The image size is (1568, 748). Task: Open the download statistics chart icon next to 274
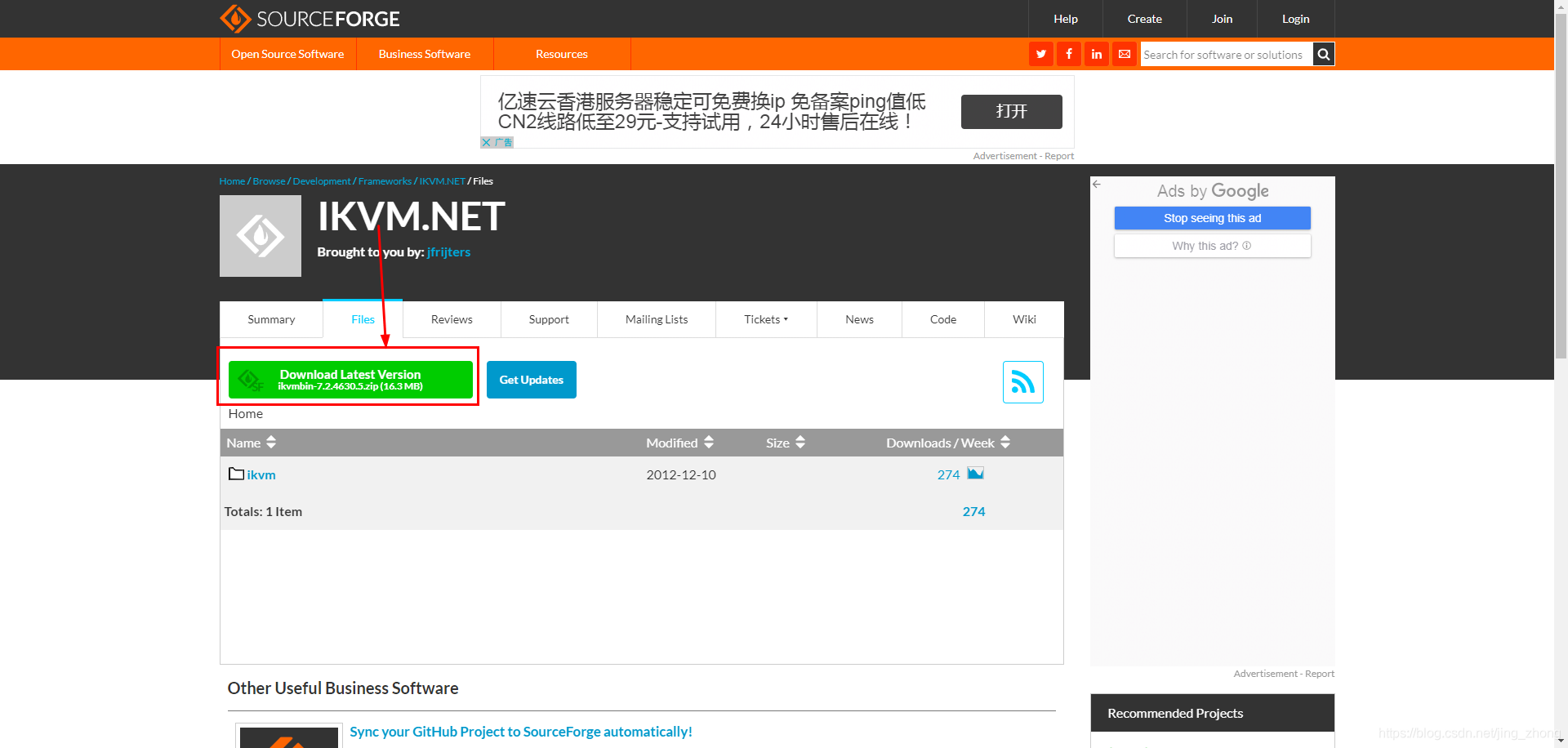pyautogui.click(x=975, y=473)
